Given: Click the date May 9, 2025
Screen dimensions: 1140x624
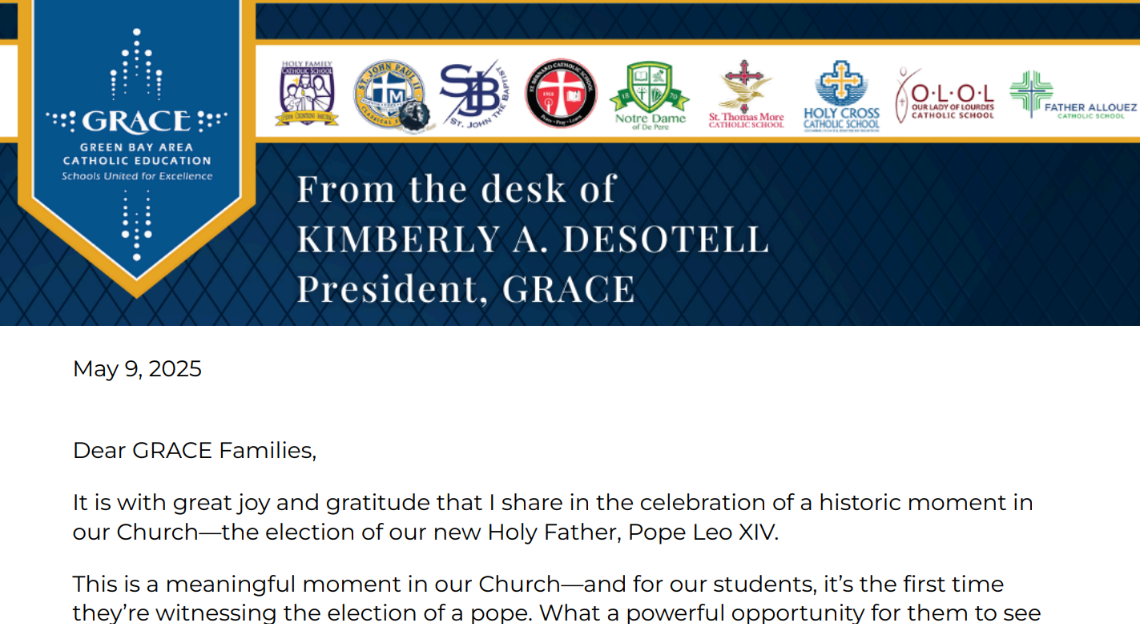Looking at the screenshot, I should (137, 369).
